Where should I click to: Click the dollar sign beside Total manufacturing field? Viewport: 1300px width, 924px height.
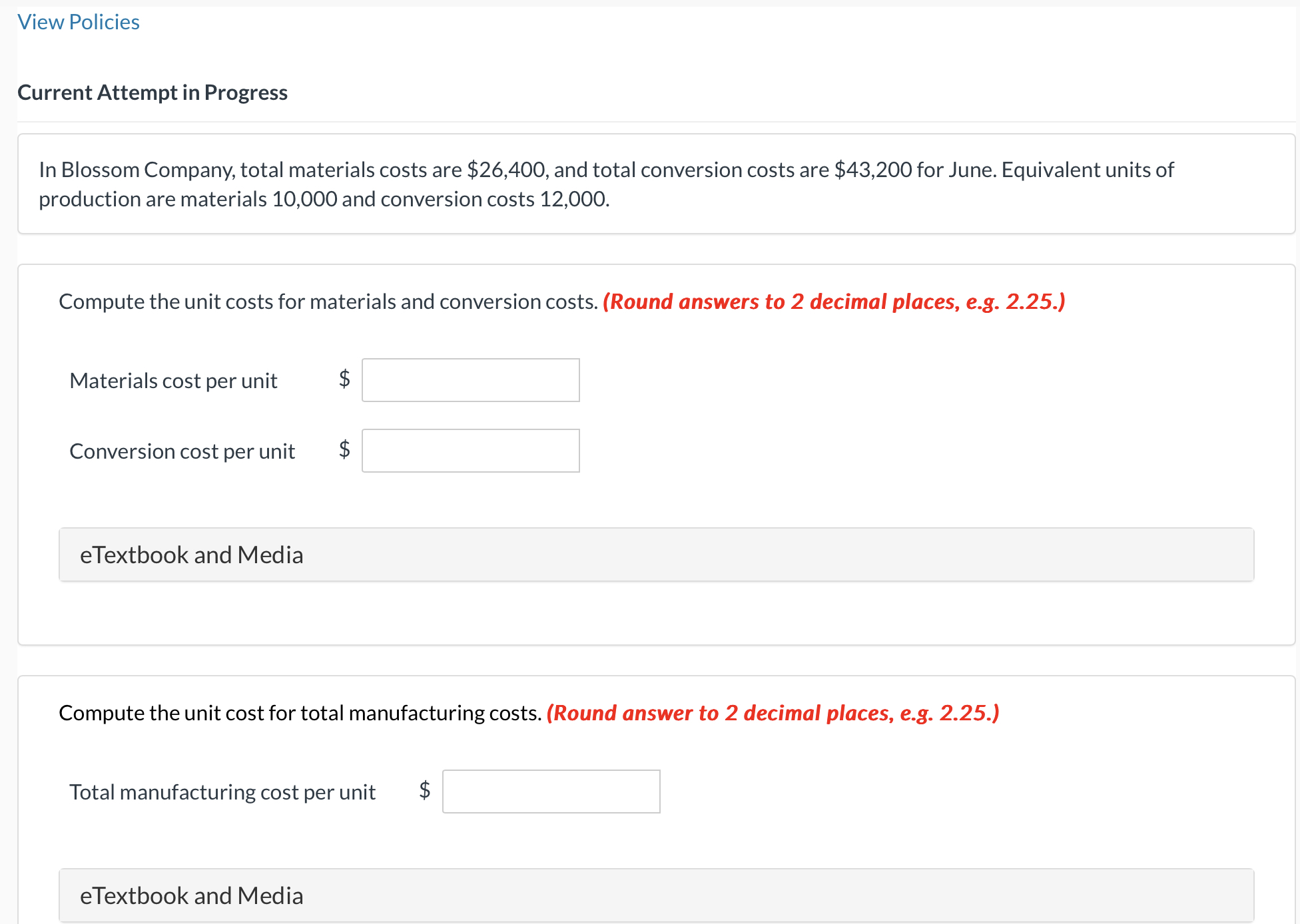pos(424,790)
